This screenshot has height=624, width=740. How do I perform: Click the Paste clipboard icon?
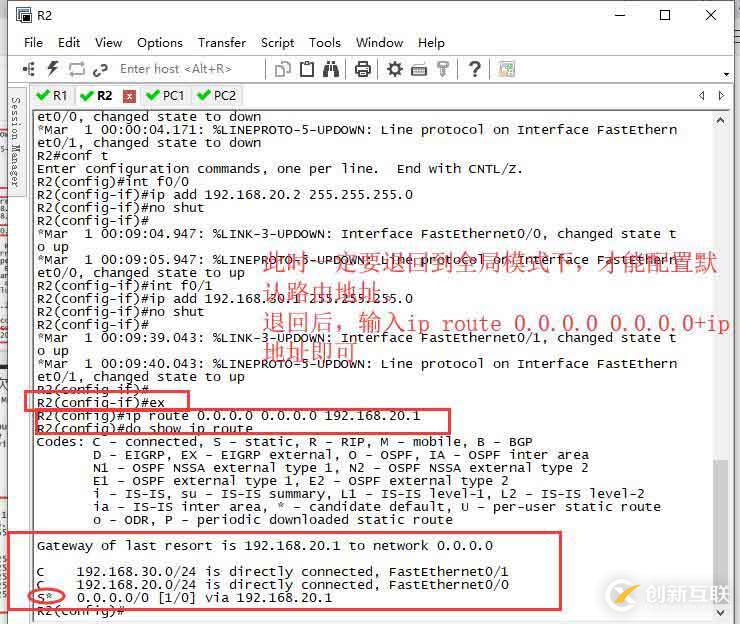[307, 69]
